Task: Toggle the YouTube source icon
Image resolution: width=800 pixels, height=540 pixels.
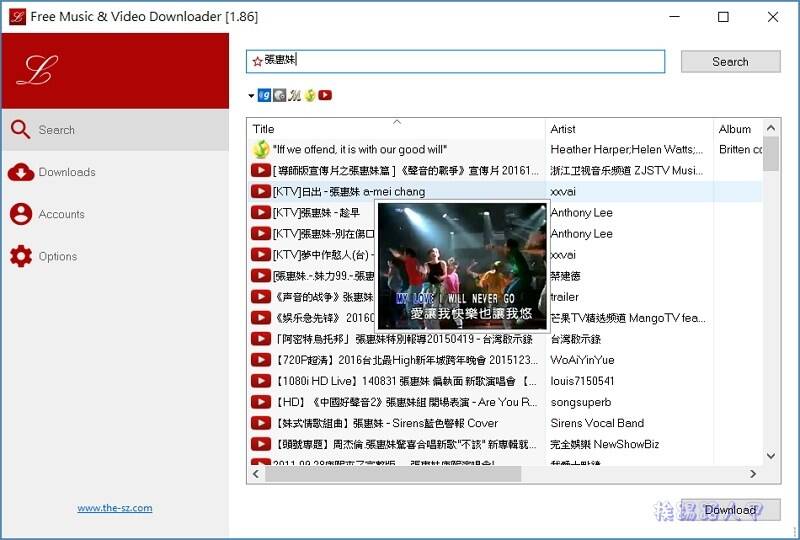Action: pyautogui.click(x=325, y=95)
